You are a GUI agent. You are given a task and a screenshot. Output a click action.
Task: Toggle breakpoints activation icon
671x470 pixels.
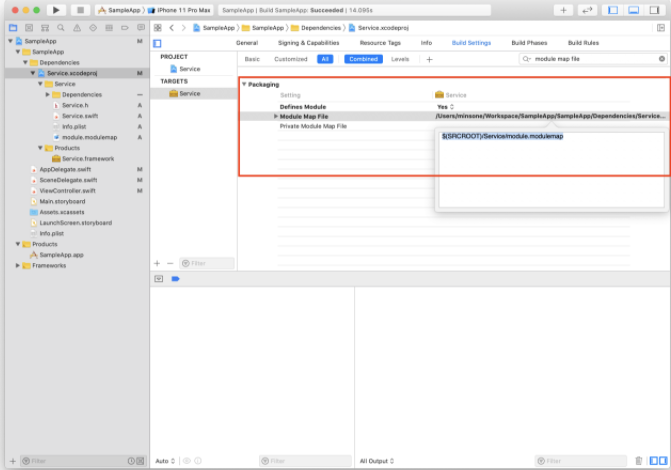175,279
